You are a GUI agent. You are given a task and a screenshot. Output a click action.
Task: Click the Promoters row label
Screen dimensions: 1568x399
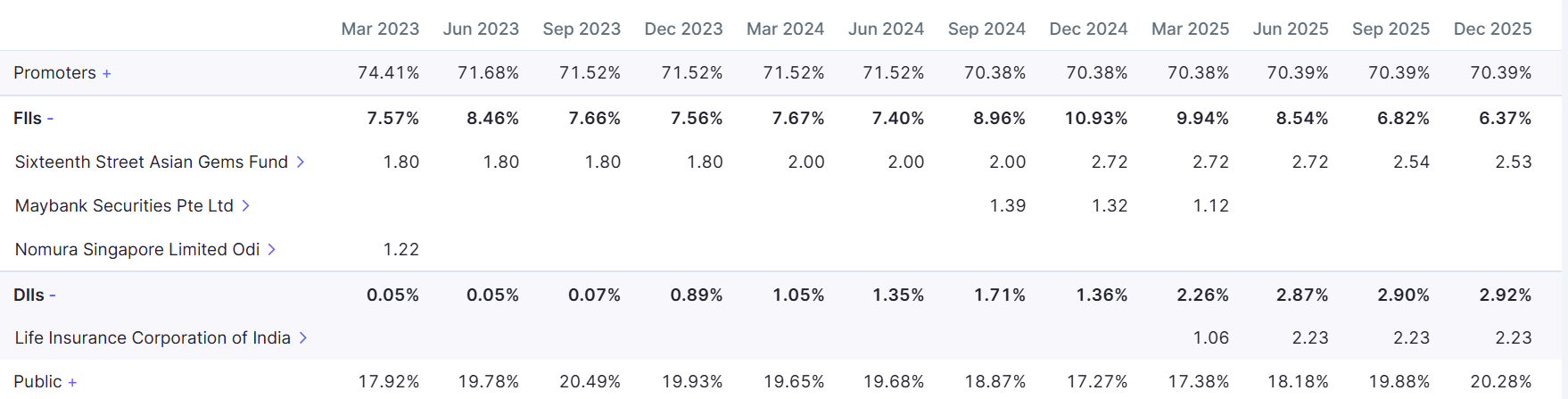(x=54, y=73)
